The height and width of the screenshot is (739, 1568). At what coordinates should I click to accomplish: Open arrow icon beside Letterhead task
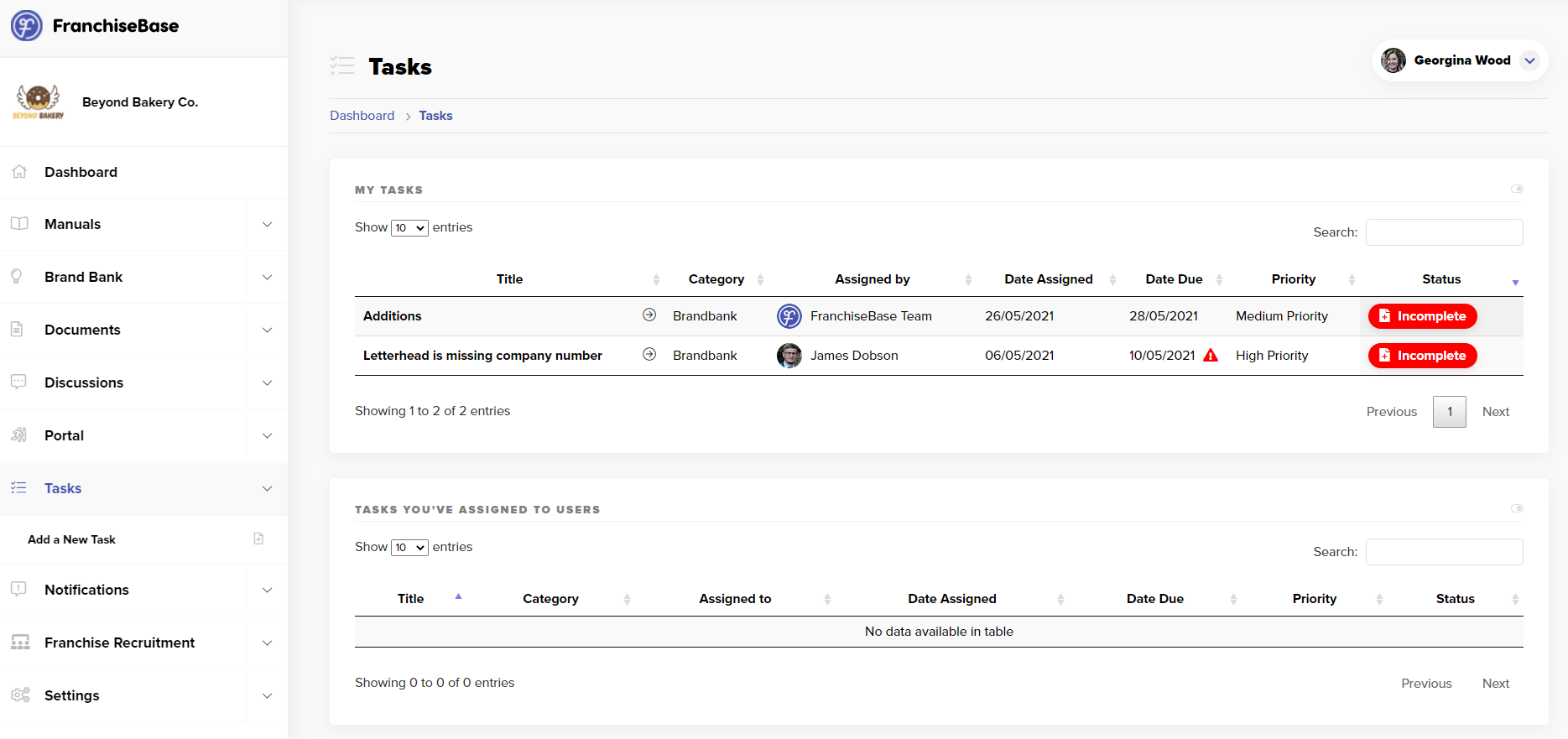click(649, 355)
